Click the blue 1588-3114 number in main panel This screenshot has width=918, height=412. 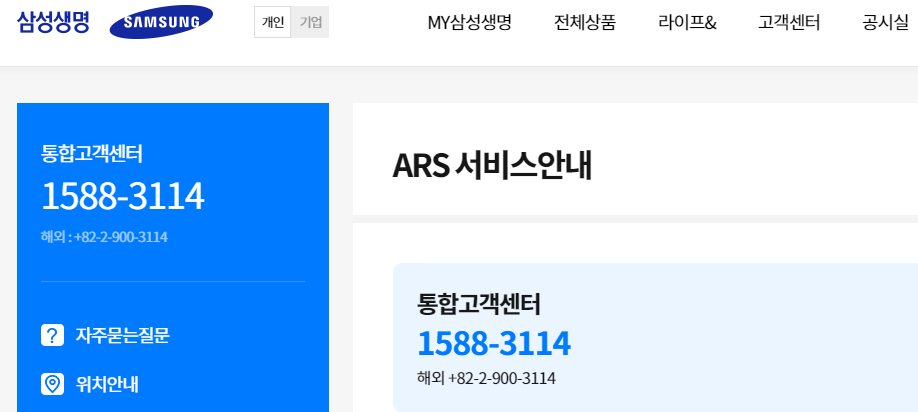[494, 344]
